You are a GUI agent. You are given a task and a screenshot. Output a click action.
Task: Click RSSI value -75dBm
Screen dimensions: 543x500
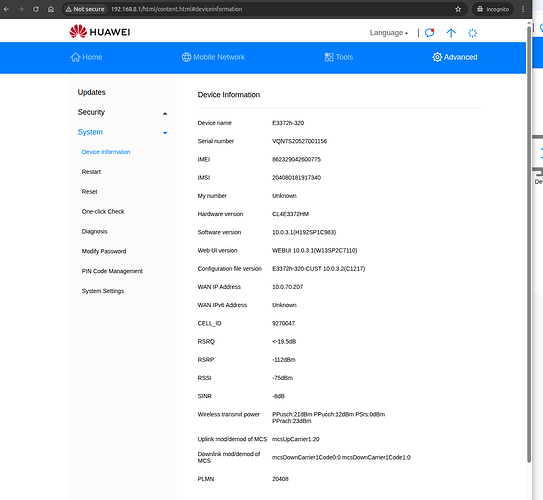point(283,378)
